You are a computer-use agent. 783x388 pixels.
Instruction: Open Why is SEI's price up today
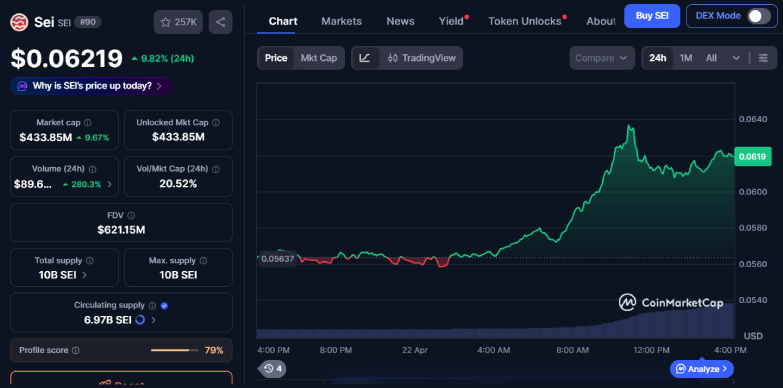(x=90, y=86)
